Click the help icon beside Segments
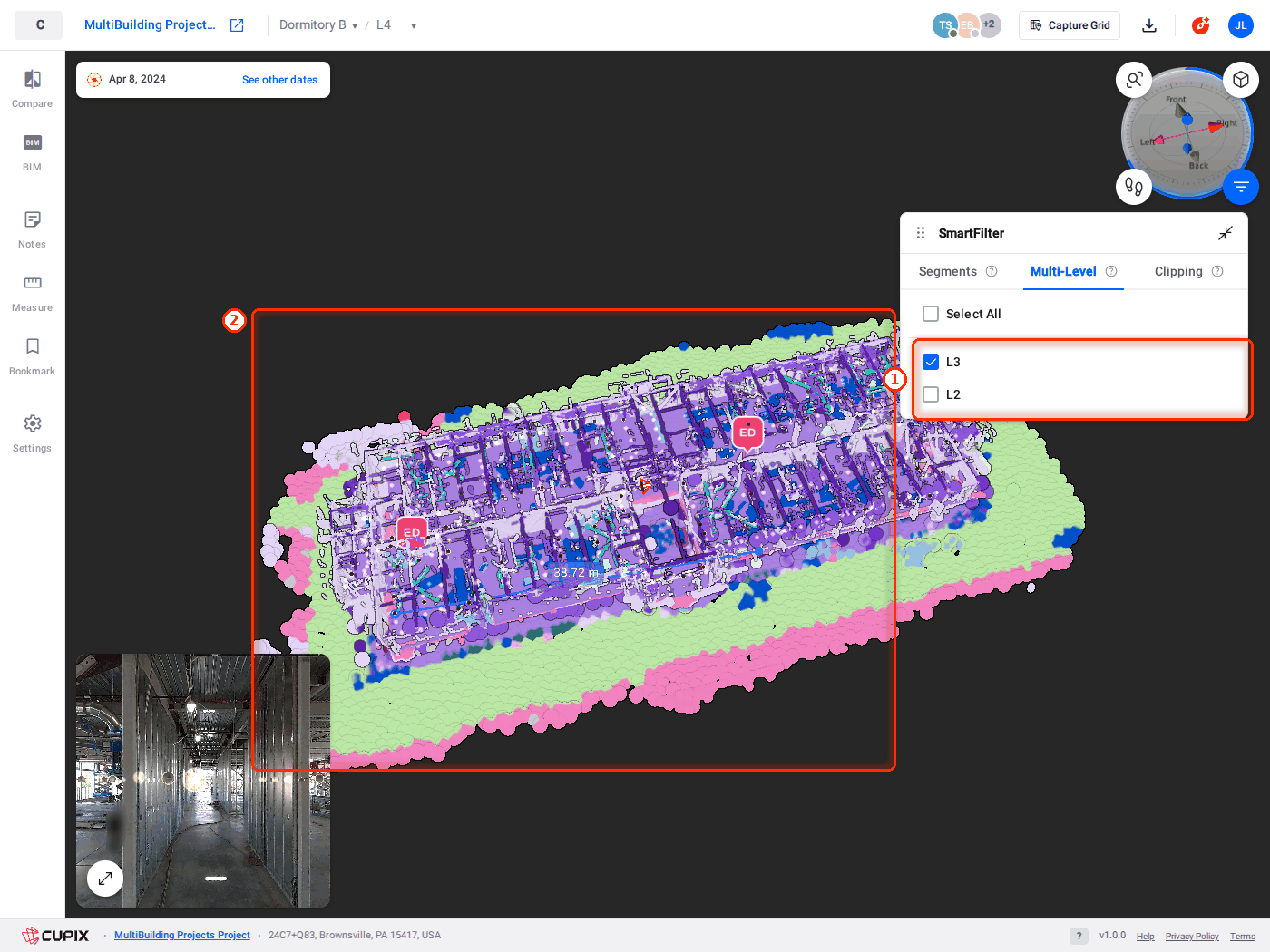Image resolution: width=1270 pixels, height=952 pixels. pyautogui.click(x=992, y=271)
